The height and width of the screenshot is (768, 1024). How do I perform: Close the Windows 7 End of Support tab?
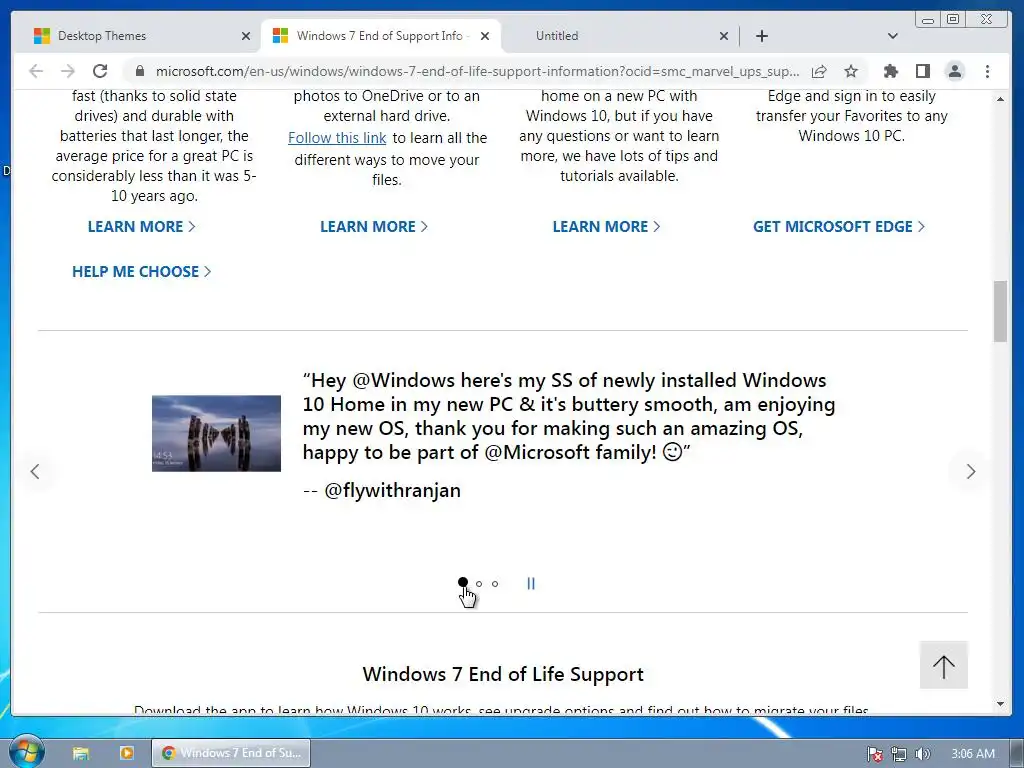click(x=485, y=36)
